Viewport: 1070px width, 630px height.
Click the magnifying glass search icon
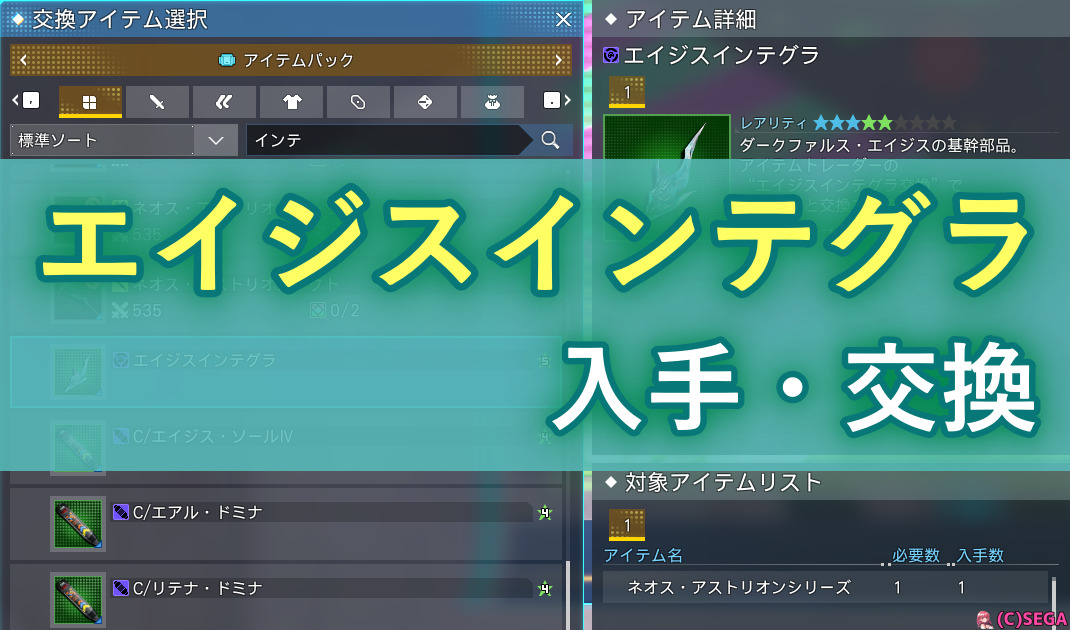coord(550,140)
